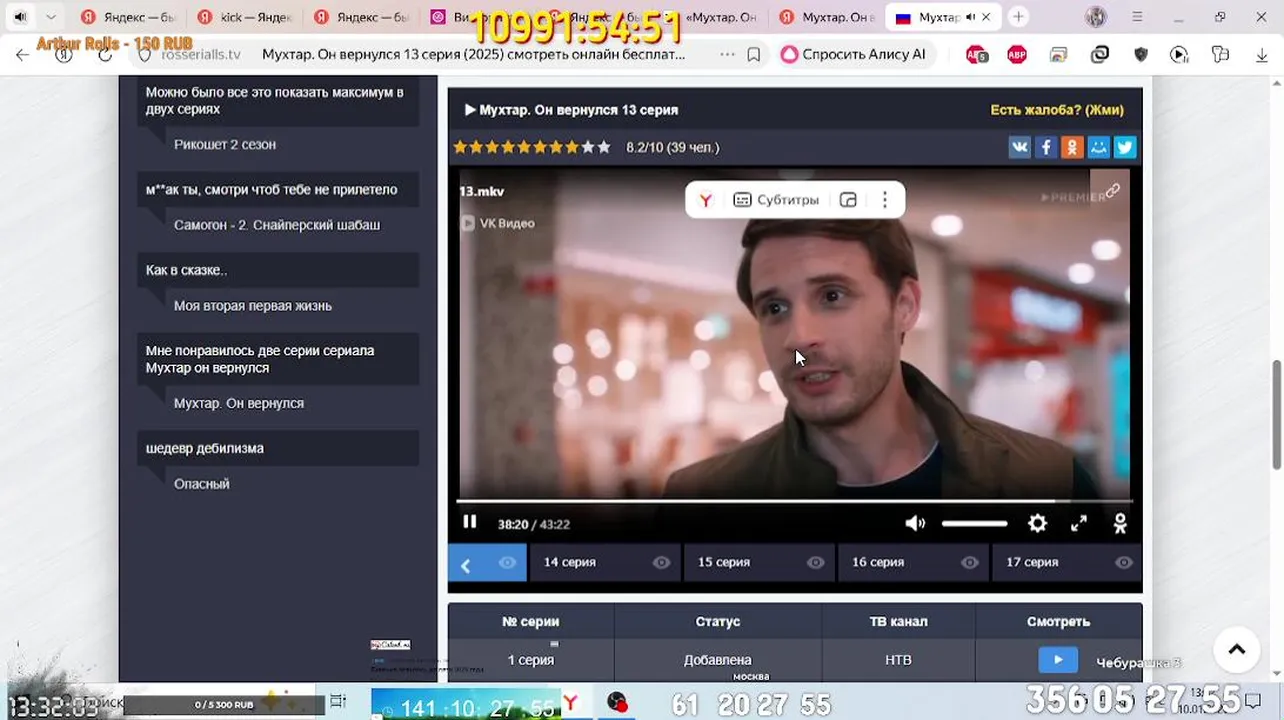Click the page vertical scrollbar thumb
The width and height of the screenshot is (1284, 720).
1276,414
